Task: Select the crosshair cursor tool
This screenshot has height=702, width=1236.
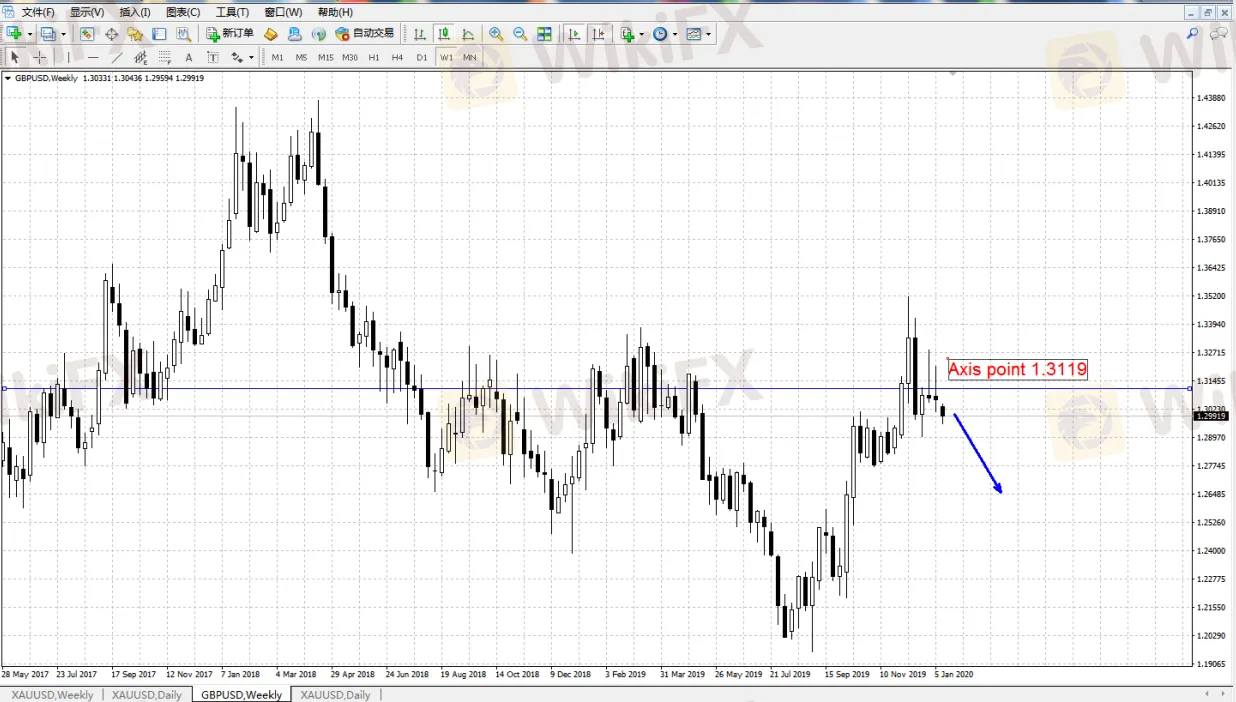Action: (39, 58)
